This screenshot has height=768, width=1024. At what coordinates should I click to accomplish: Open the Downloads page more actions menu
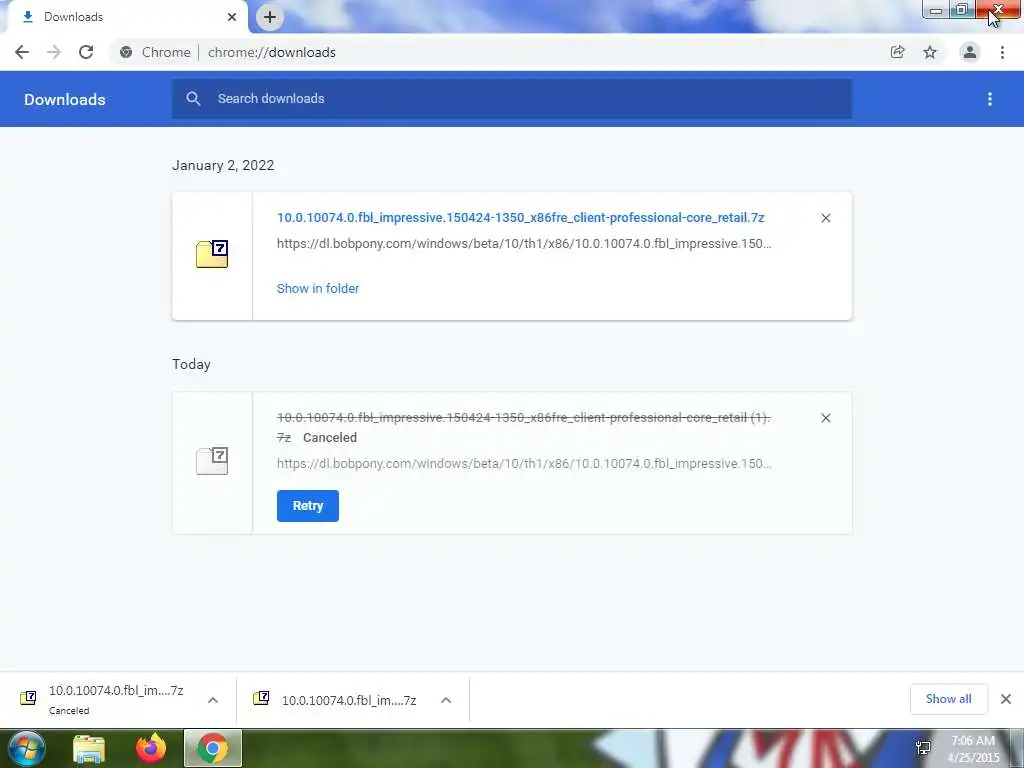point(990,99)
